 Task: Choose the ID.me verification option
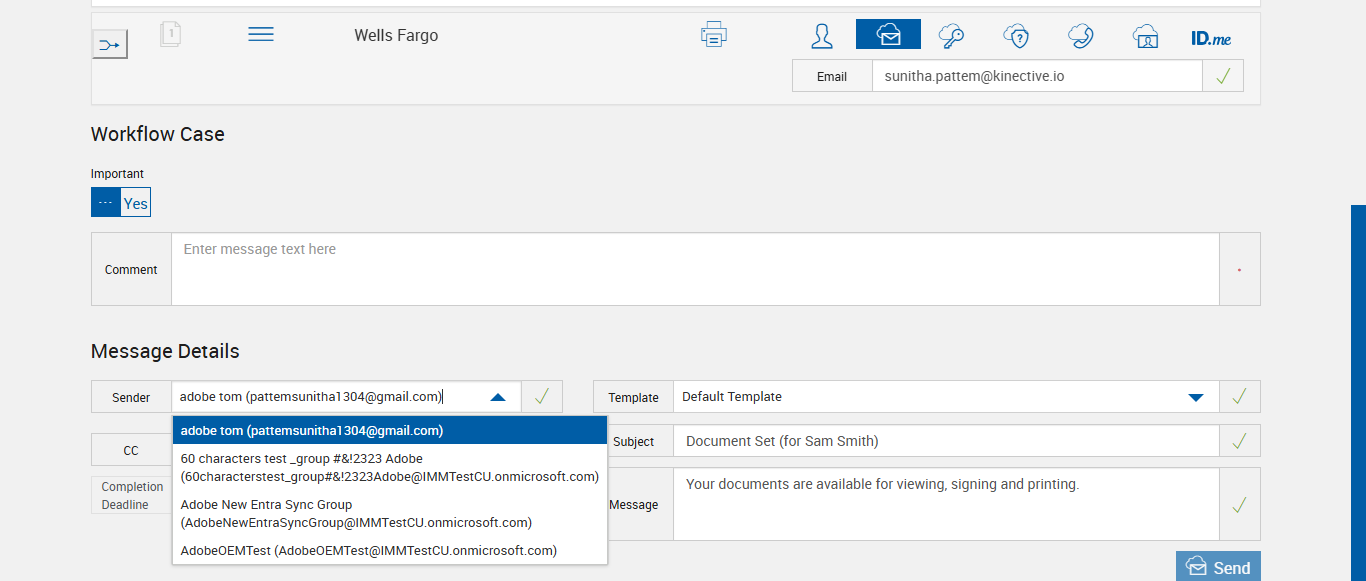tap(1211, 38)
